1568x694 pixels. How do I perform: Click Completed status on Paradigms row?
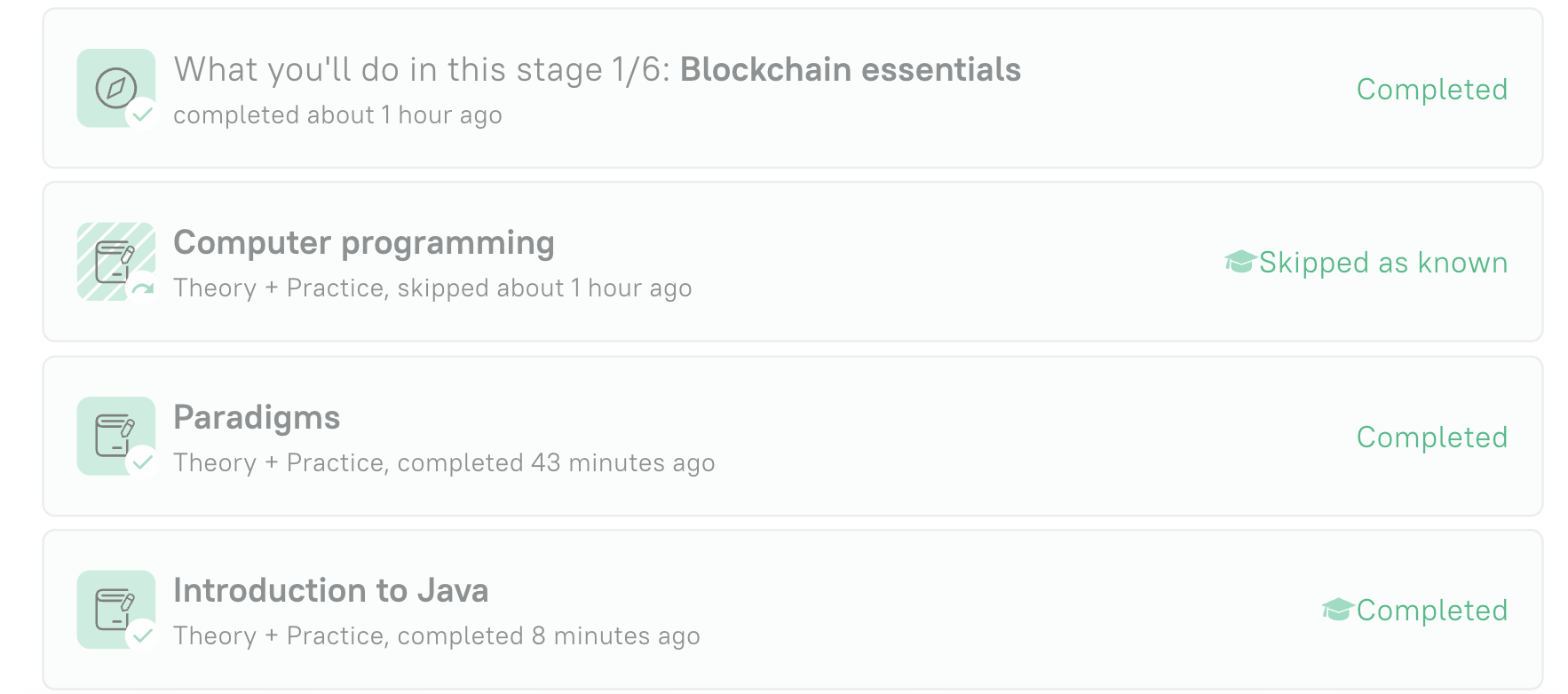tap(1432, 438)
